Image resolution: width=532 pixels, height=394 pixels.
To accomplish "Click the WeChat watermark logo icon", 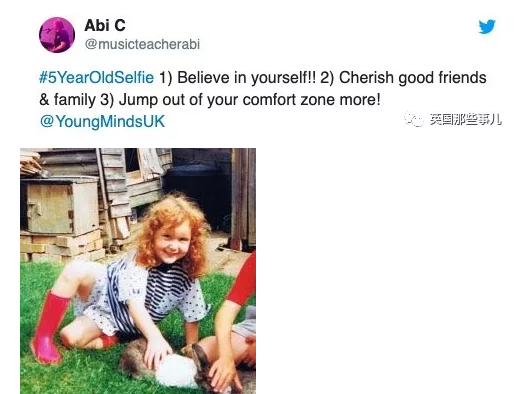I will (413, 119).
